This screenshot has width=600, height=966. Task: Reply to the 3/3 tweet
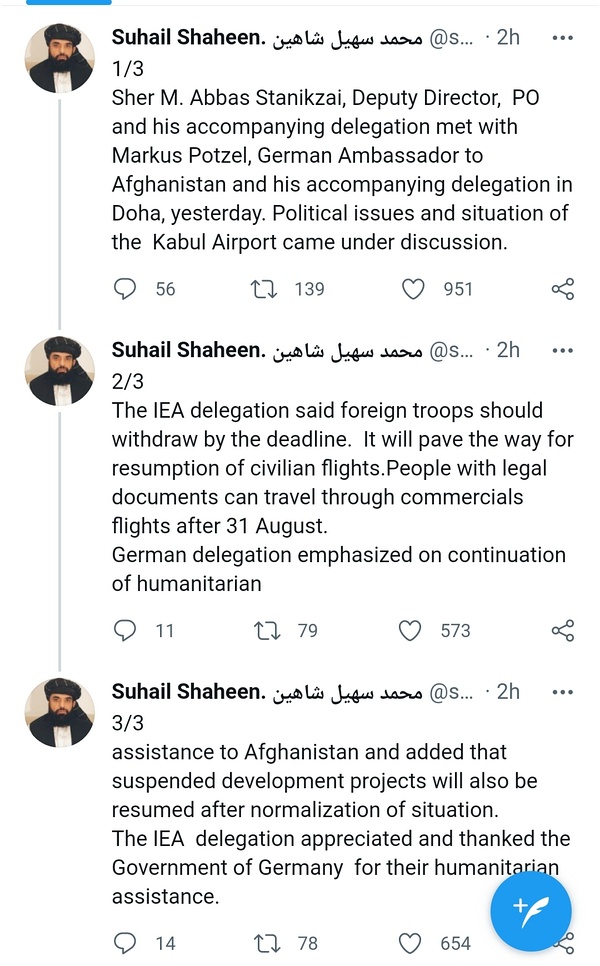point(125,942)
